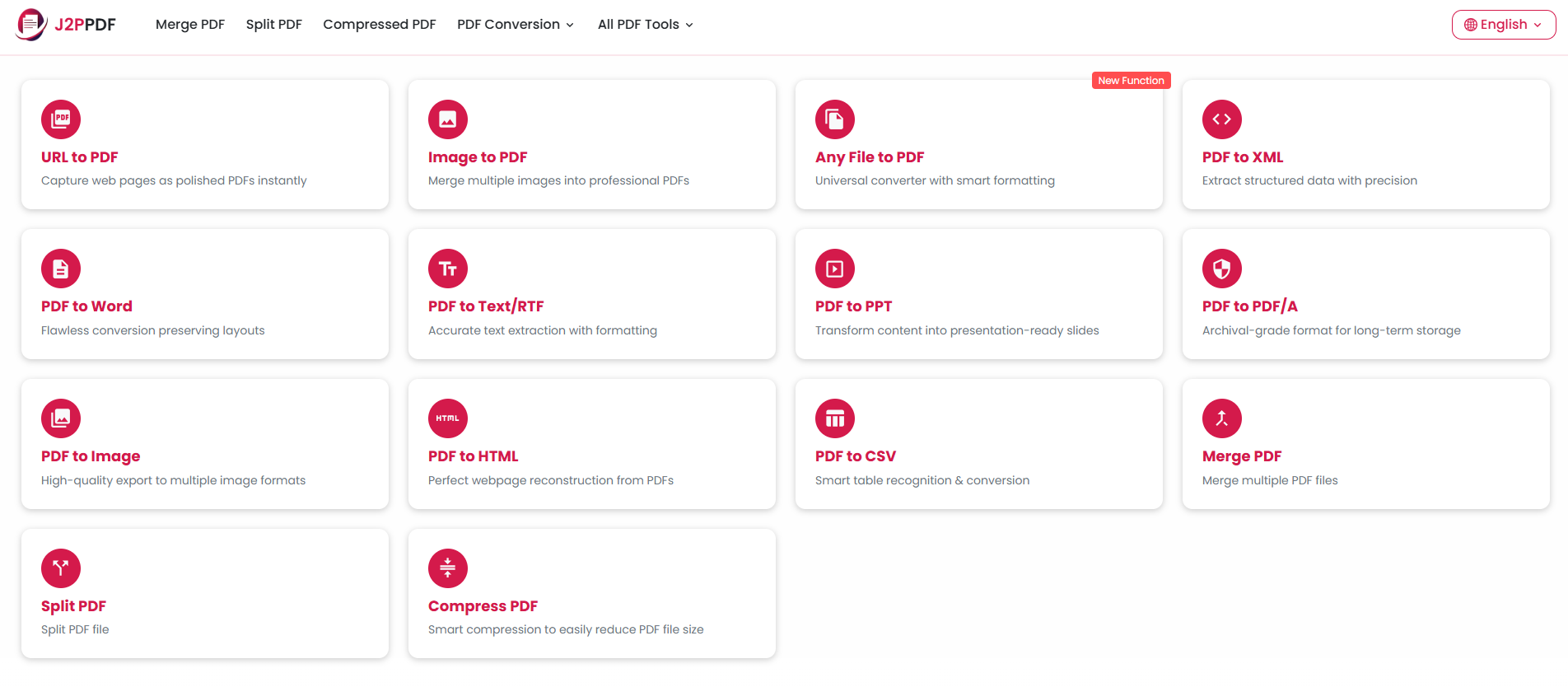Click the New Function badge
Viewport: 1568px width, 687px height.
[1132, 80]
